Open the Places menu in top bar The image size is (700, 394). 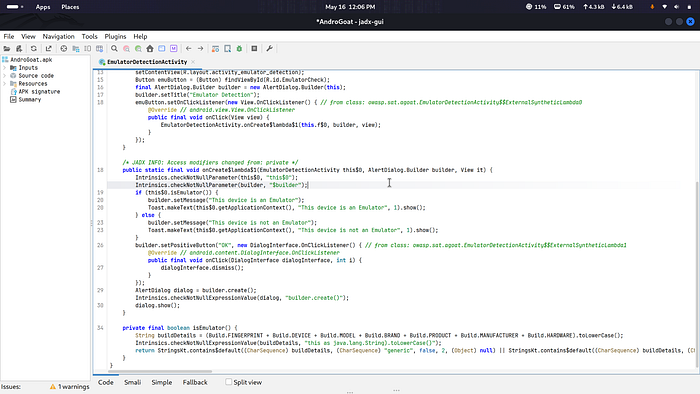(70, 7)
